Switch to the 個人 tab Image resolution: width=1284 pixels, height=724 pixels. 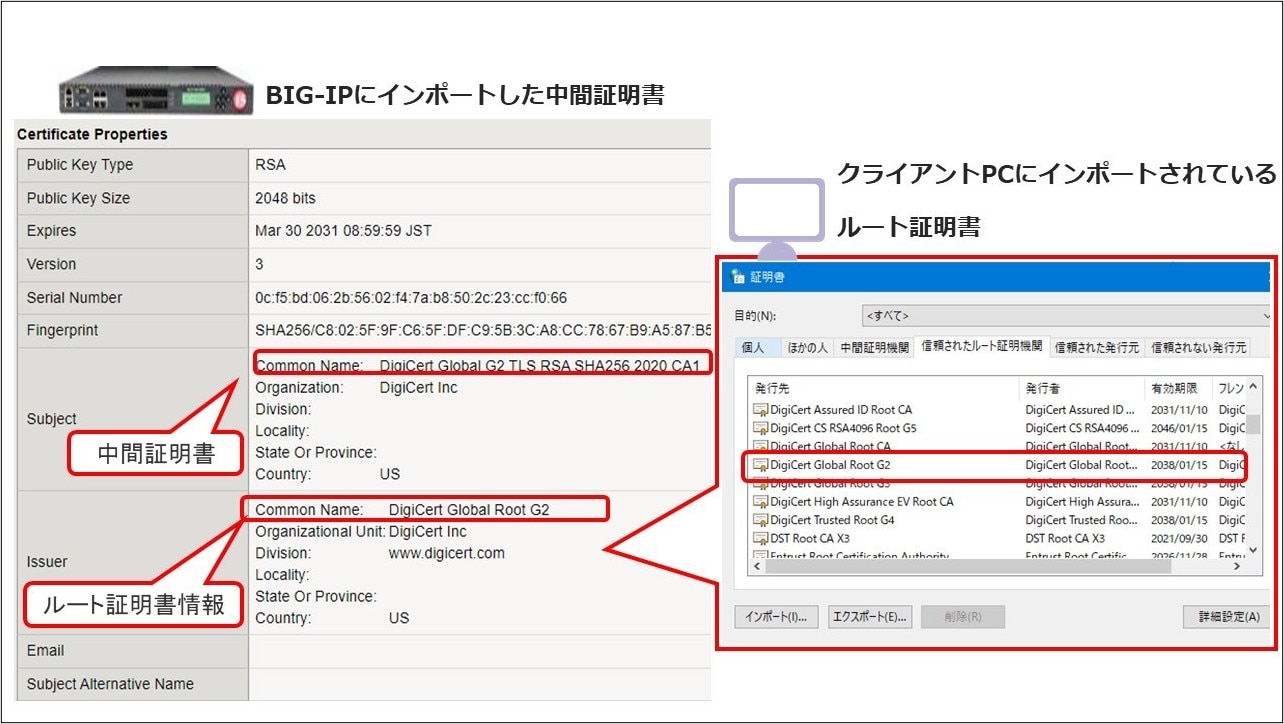(x=753, y=348)
